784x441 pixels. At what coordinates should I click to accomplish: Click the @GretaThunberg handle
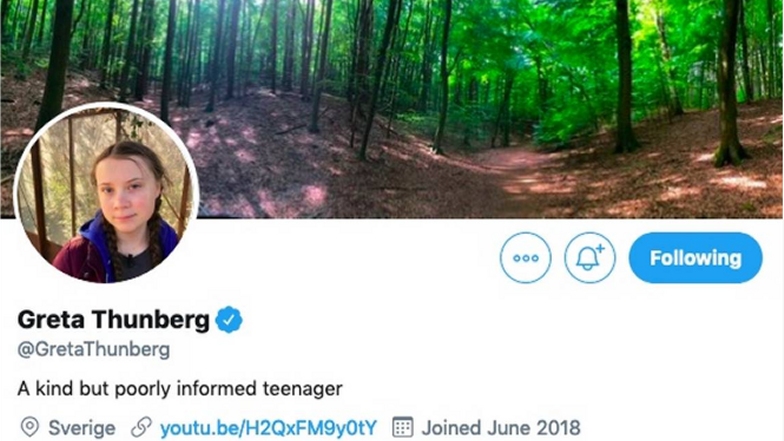[94, 350]
